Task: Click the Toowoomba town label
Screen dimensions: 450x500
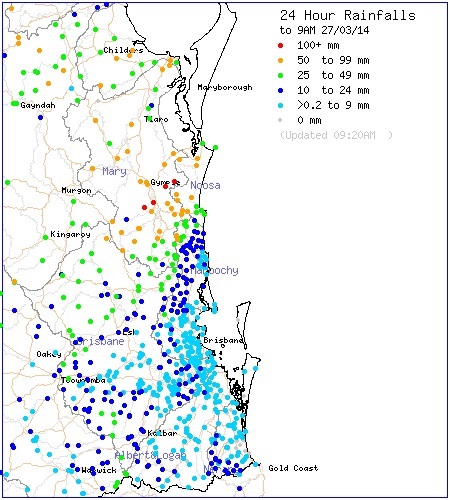Action: [83, 380]
